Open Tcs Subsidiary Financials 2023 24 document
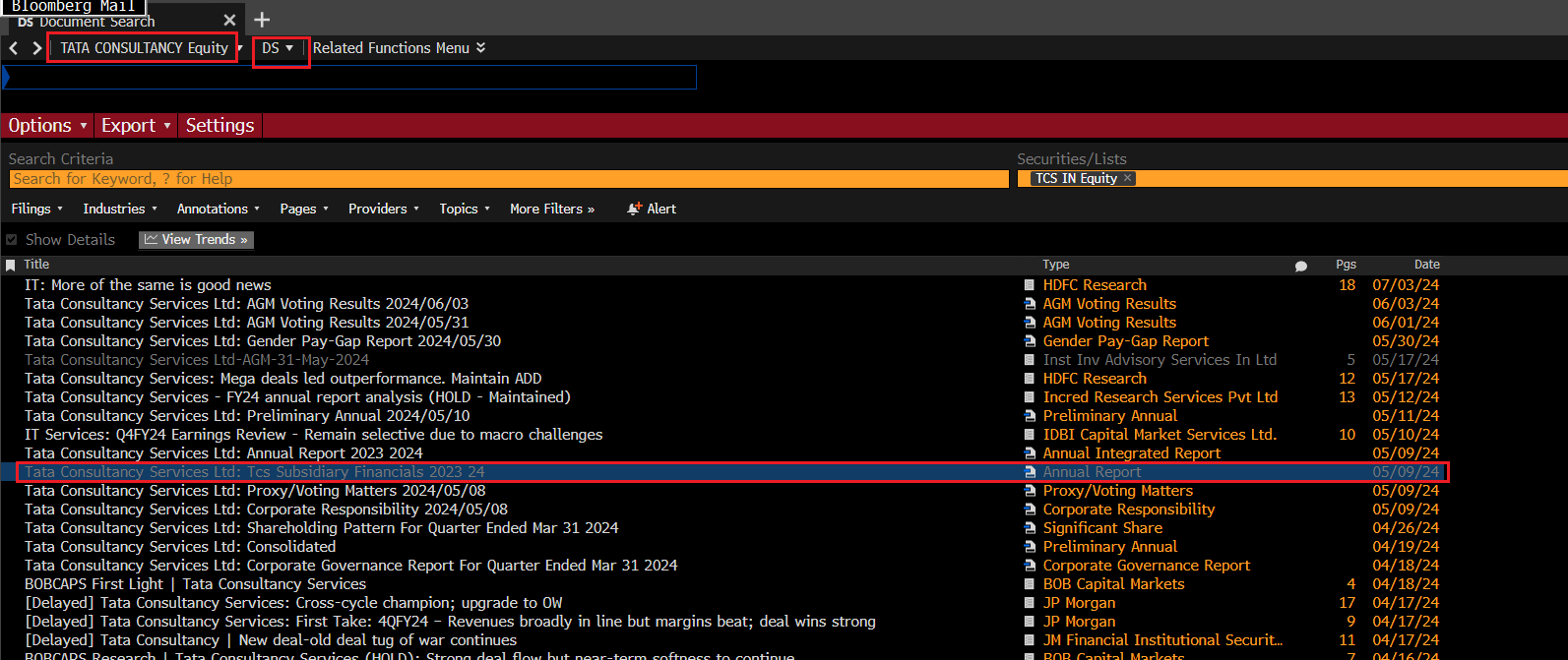This screenshot has height=660, width=1568. click(x=255, y=472)
